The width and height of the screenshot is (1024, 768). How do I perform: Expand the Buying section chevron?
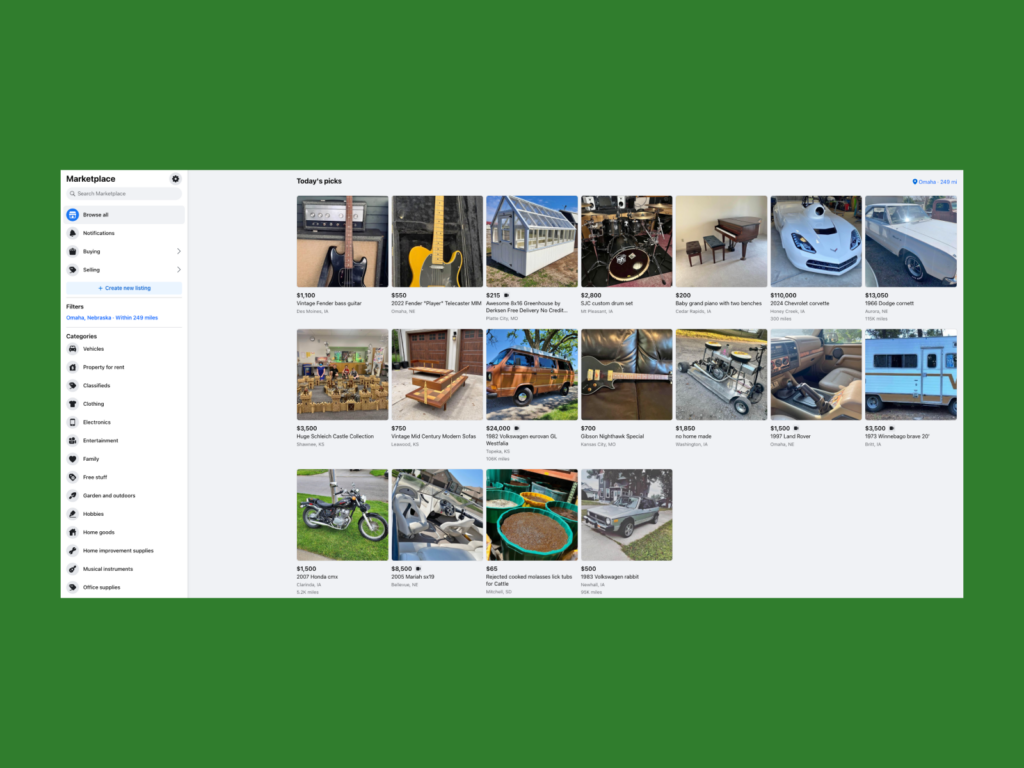[x=178, y=251]
